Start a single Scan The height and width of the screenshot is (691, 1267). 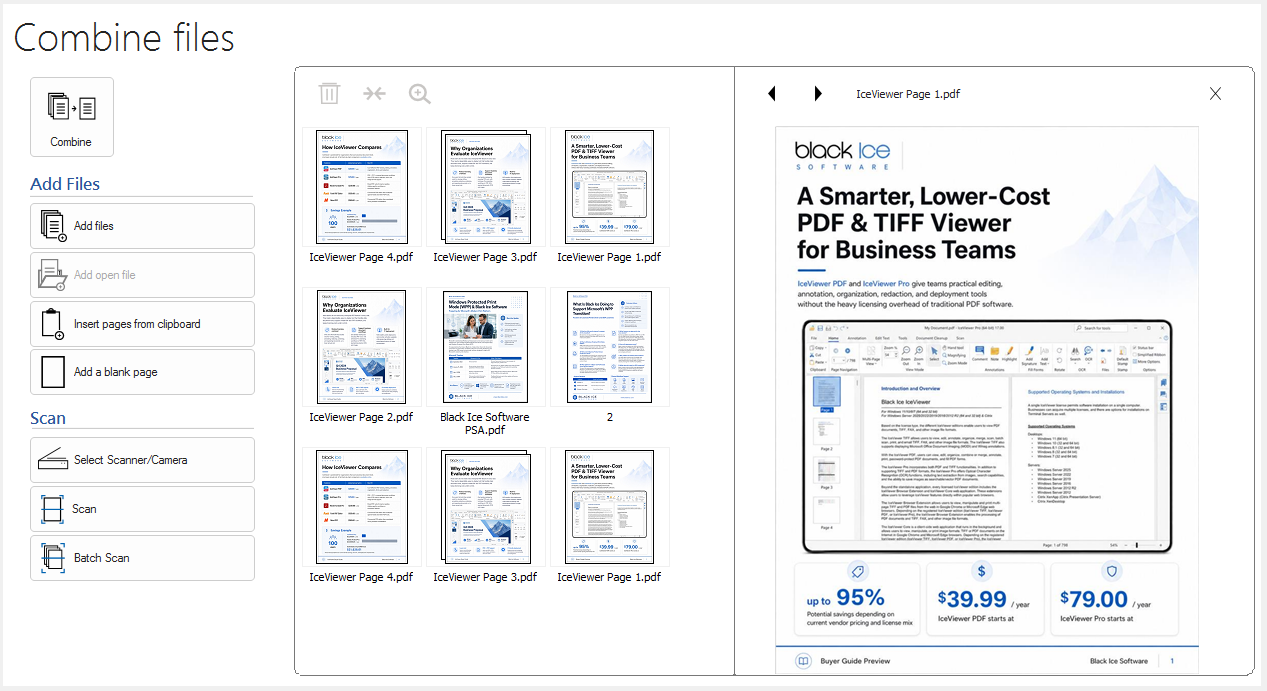click(x=142, y=509)
